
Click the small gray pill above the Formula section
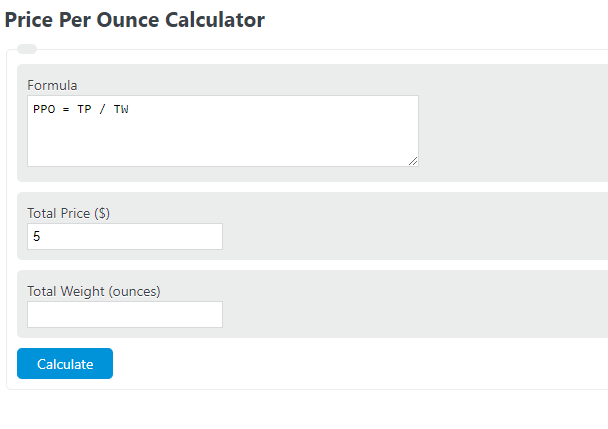(27, 49)
